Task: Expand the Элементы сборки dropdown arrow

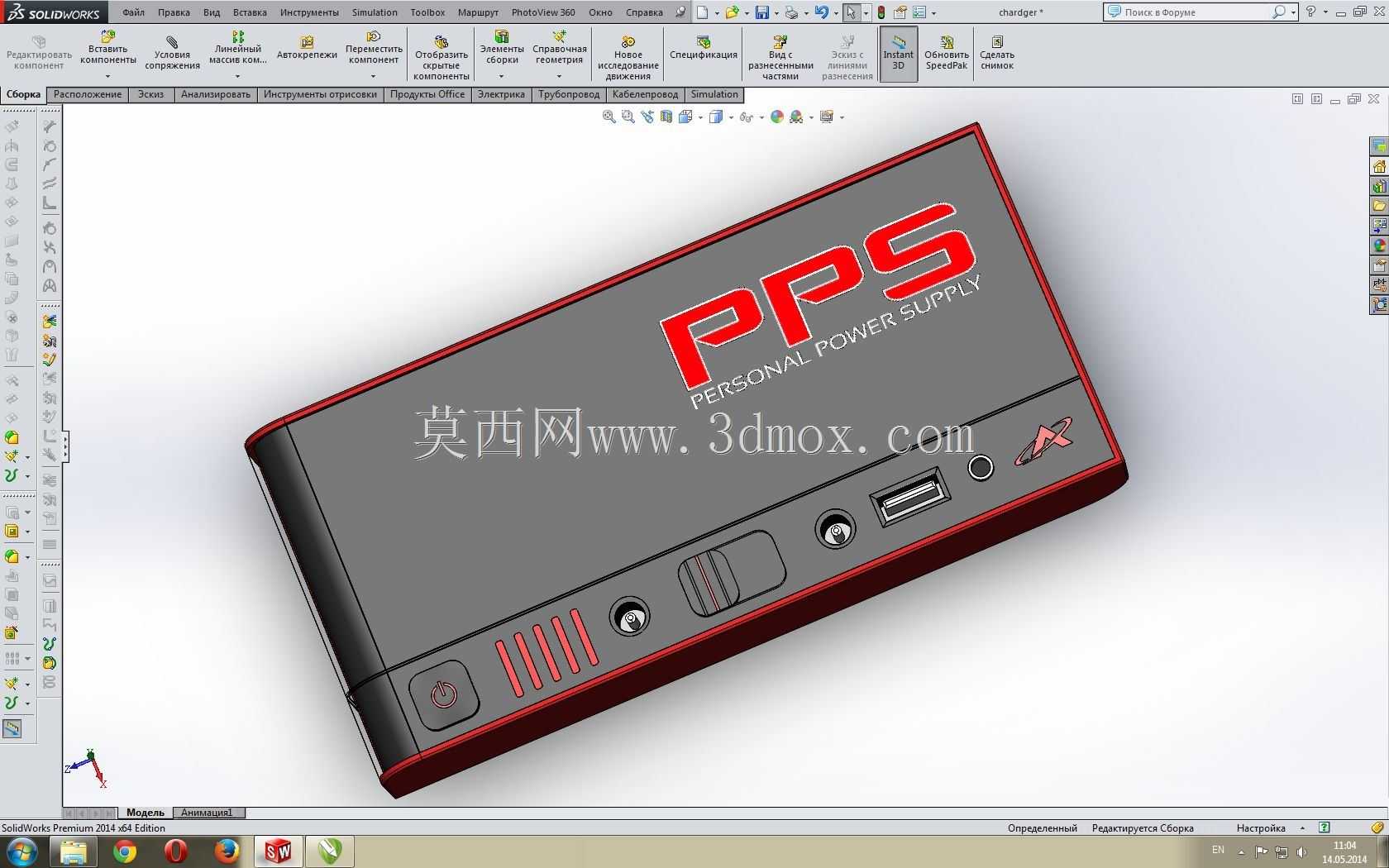Action: click(502, 76)
